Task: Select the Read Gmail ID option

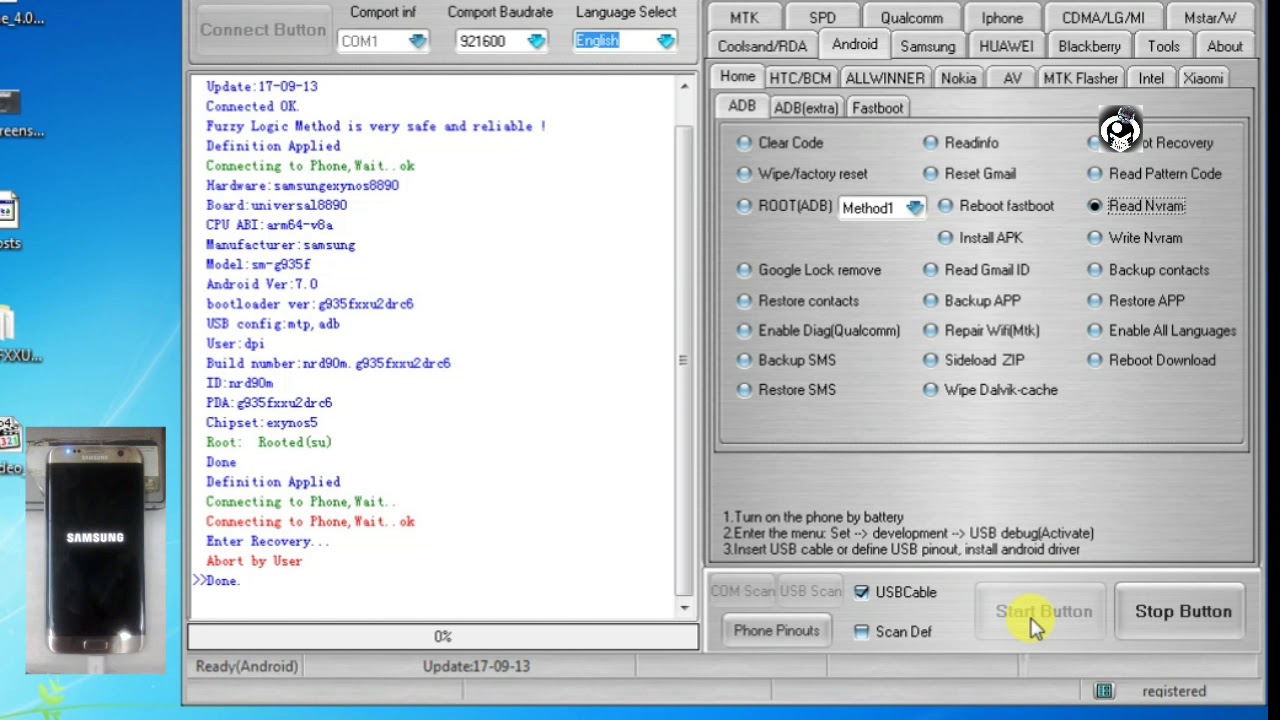Action: (931, 270)
